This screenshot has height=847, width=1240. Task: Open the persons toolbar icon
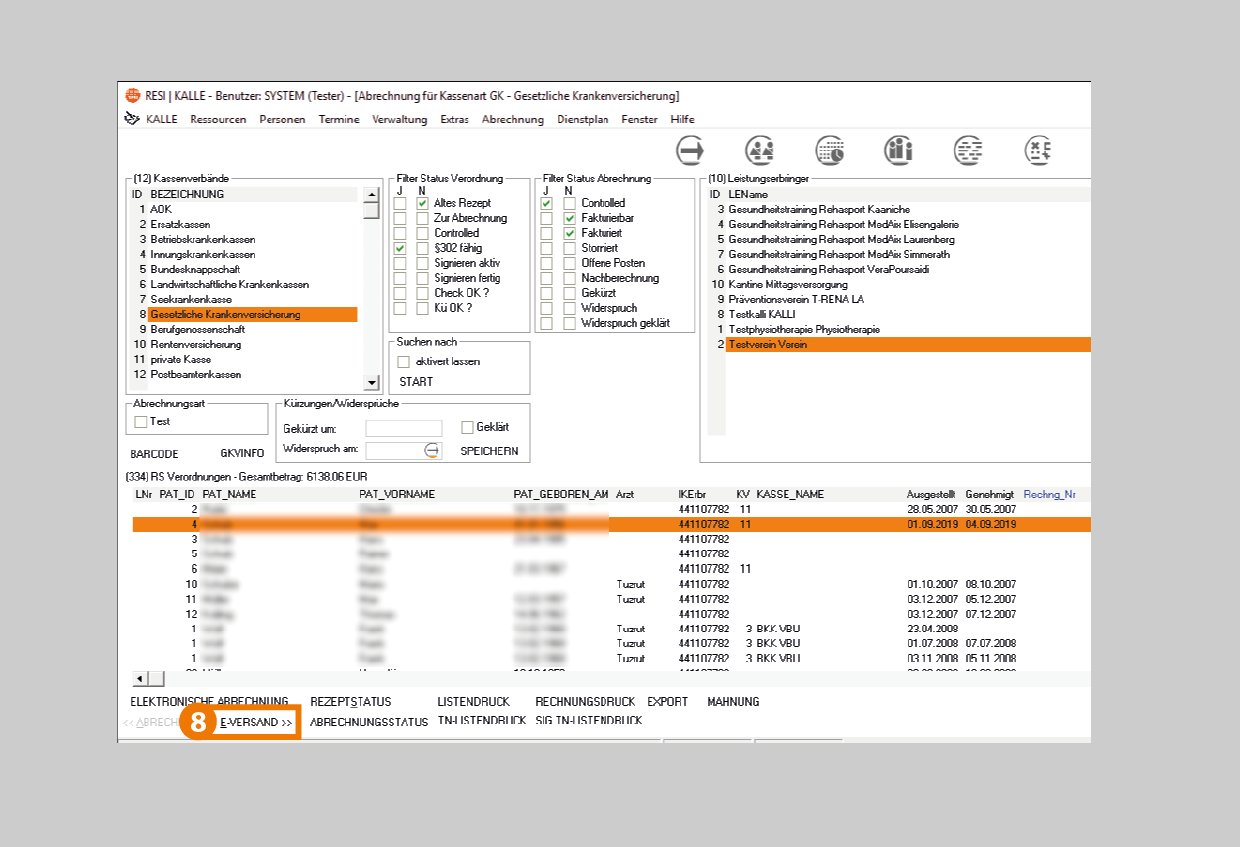point(760,151)
